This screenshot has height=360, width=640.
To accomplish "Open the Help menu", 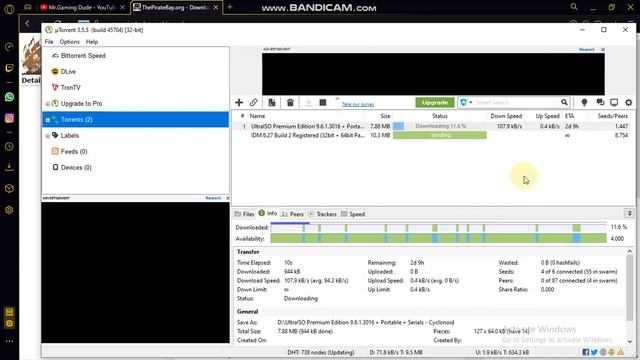I will [x=92, y=42].
